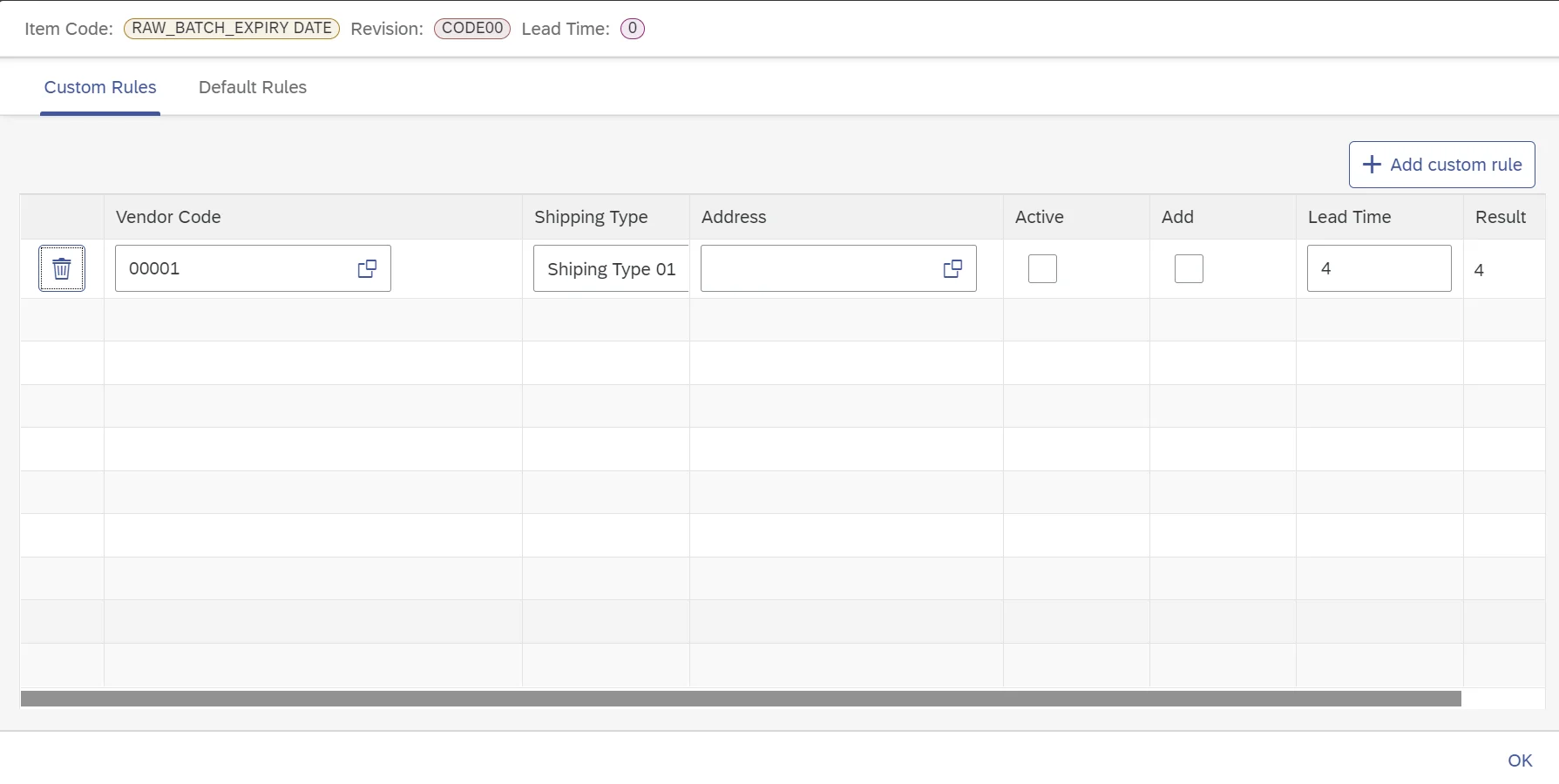1559x784 pixels.
Task: Click the horizontal table scrollbar
Action: click(x=741, y=699)
